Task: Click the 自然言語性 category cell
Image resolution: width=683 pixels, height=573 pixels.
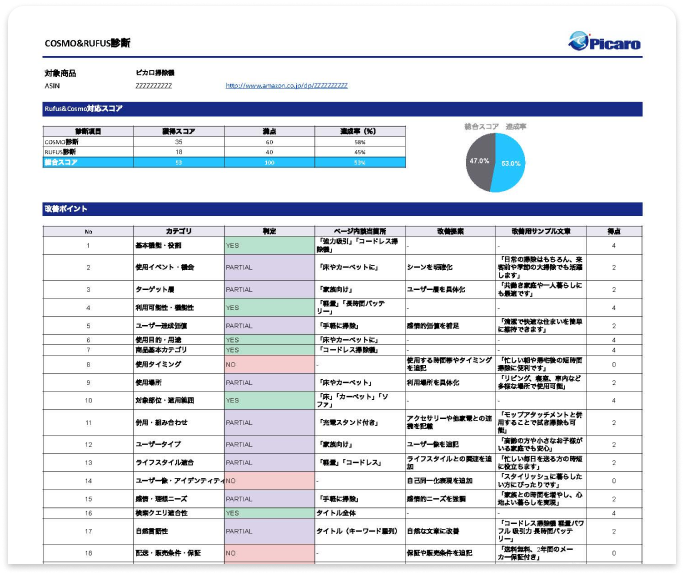Action: pyautogui.click(x=179, y=531)
